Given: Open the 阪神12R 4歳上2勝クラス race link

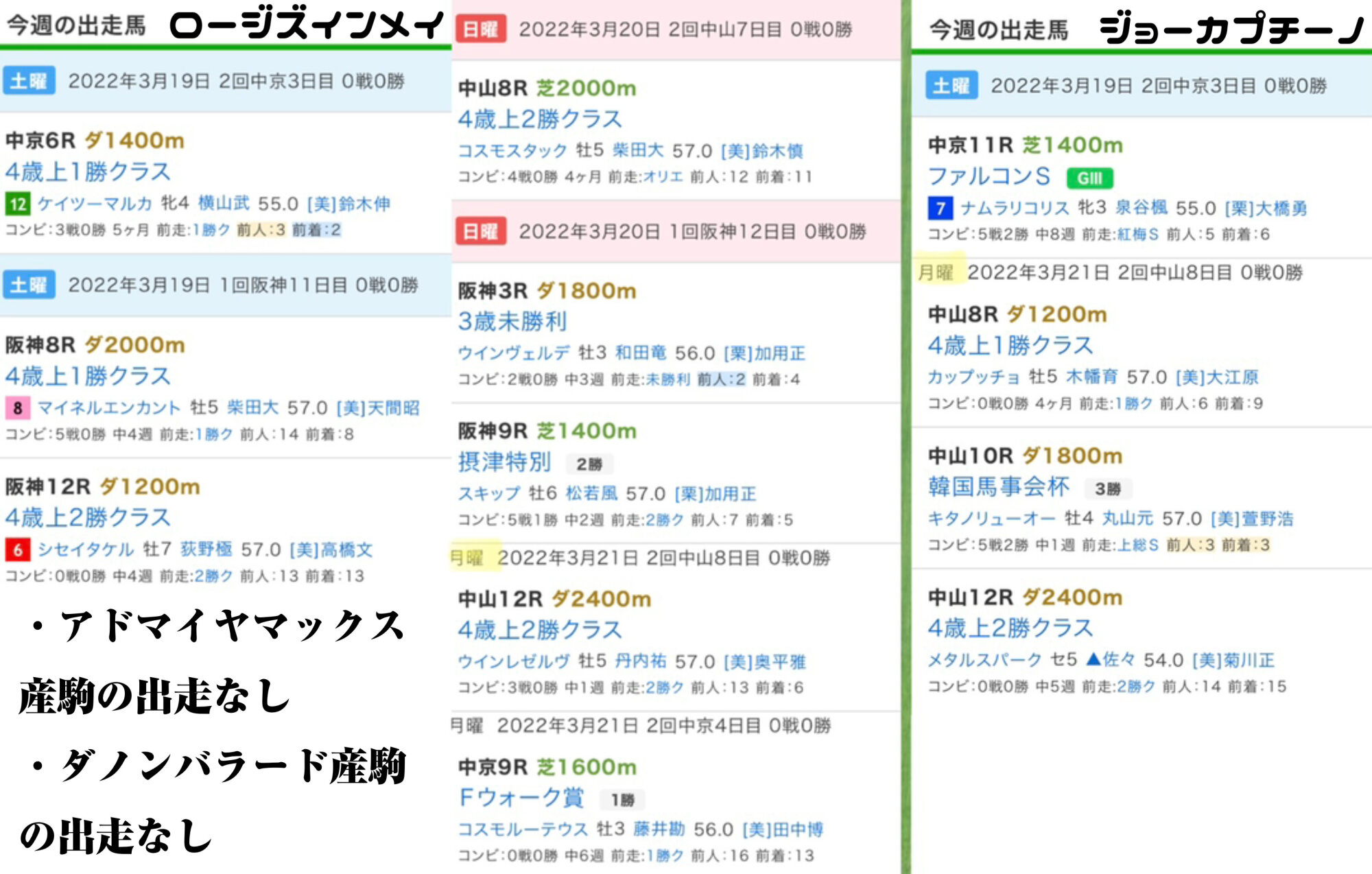Looking at the screenshot, I should (88, 517).
